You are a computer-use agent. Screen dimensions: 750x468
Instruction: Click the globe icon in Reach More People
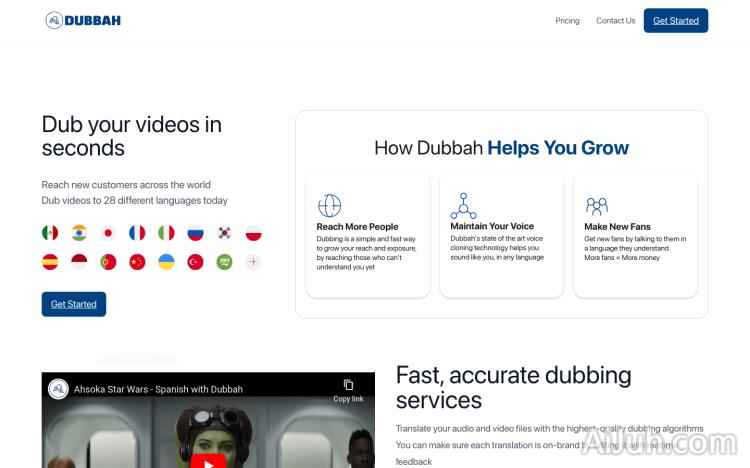(329, 206)
